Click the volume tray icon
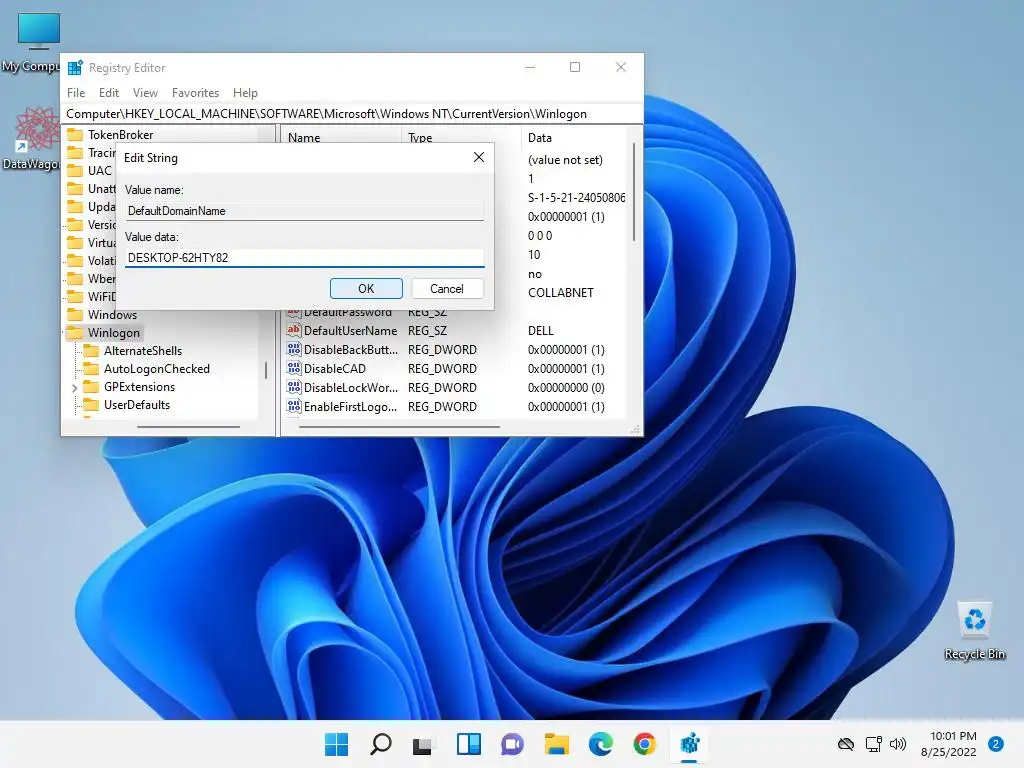This screenshot has width=1024, height=768. pos(898,744)
